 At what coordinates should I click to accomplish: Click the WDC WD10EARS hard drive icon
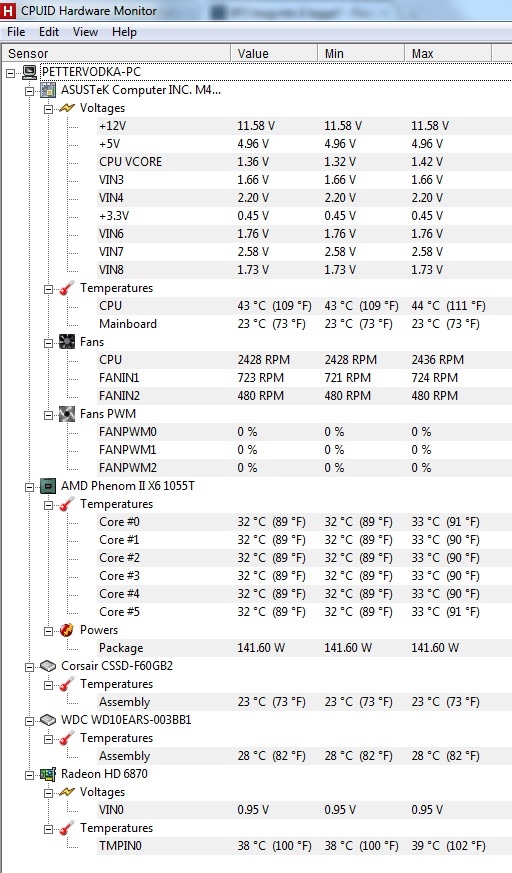click(48, 720)
